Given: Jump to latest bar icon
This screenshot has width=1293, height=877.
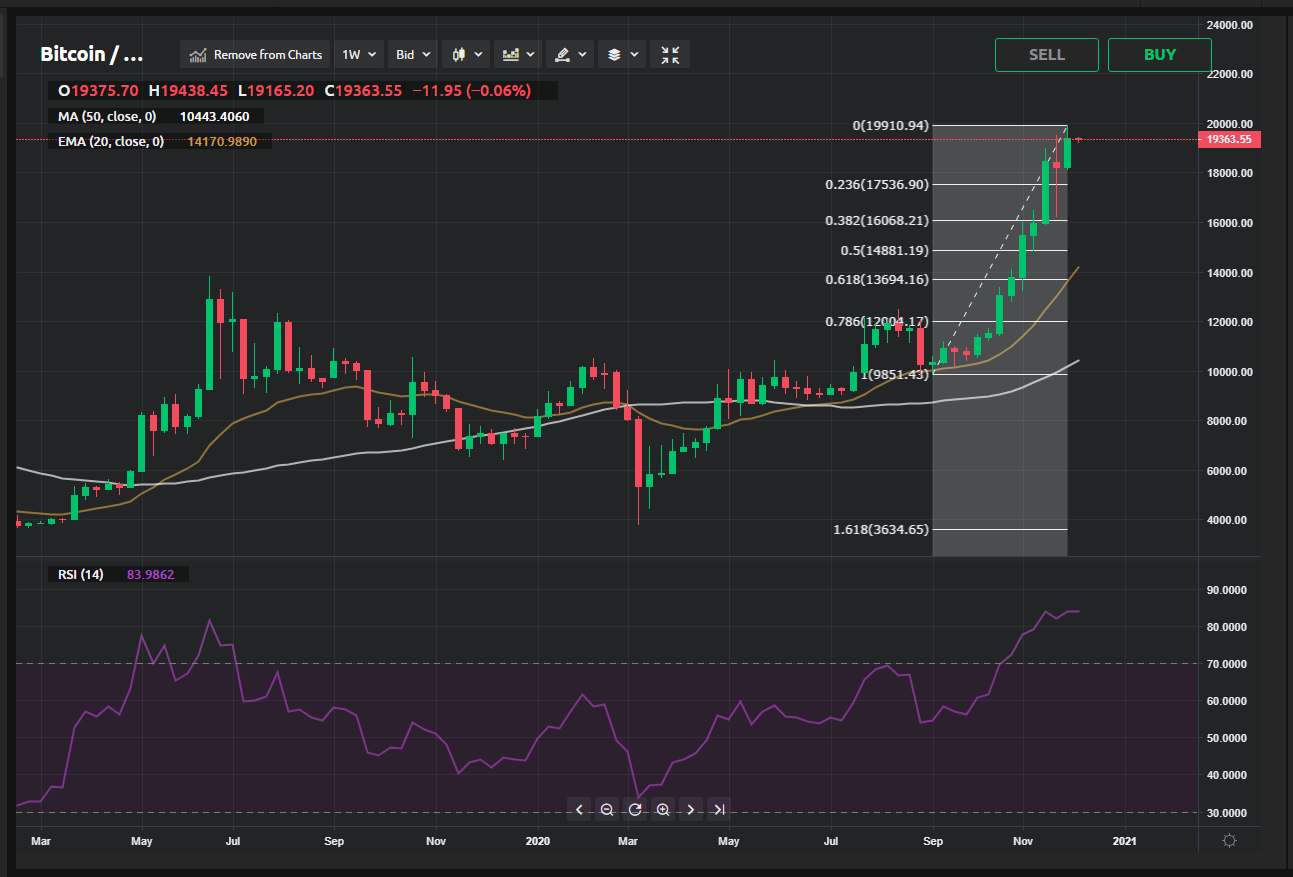Looking at the screenshot, I should (719, 808).
